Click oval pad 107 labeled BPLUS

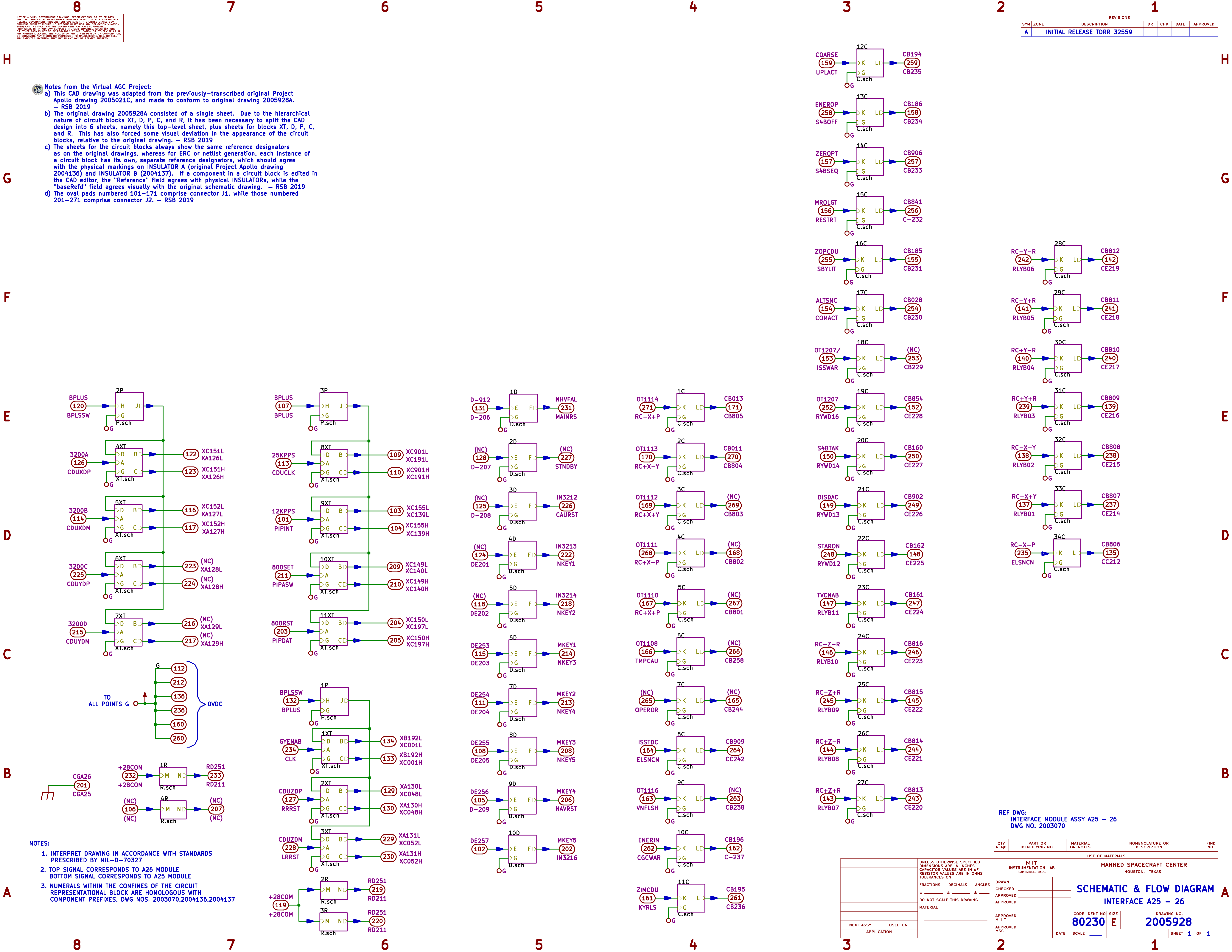click(283, 406)
